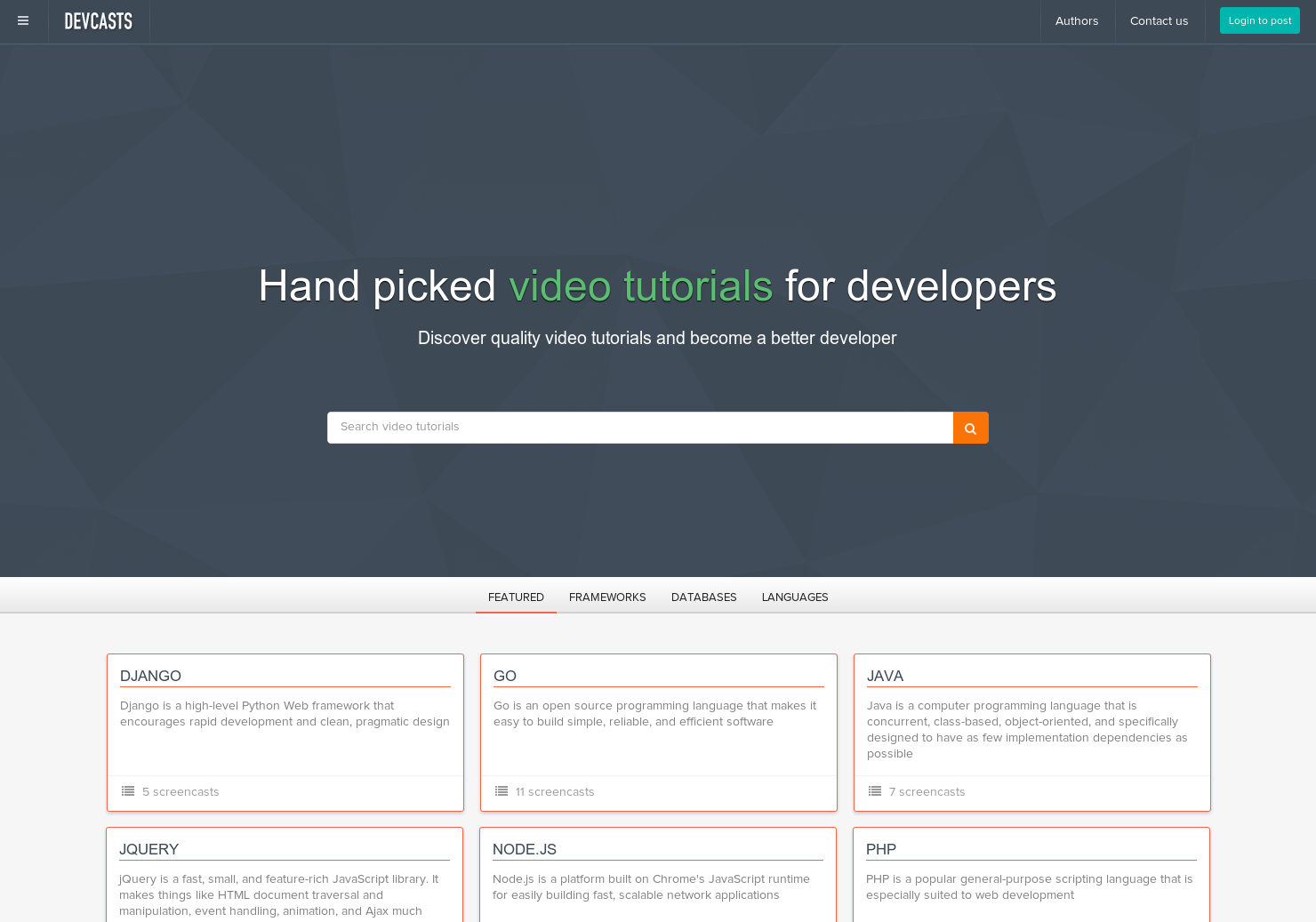Click the orange search magnifier button

tap(970, 428)
